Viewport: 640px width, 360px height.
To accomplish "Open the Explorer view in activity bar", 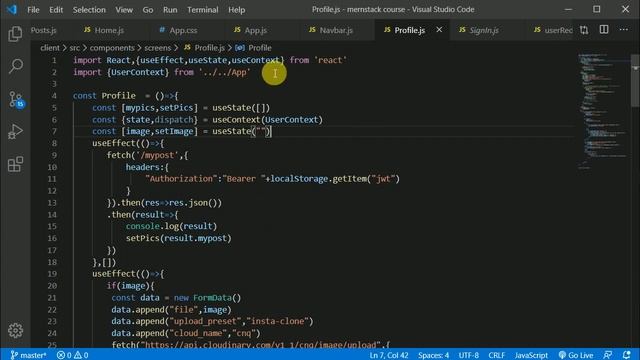I will click(15, 33).
